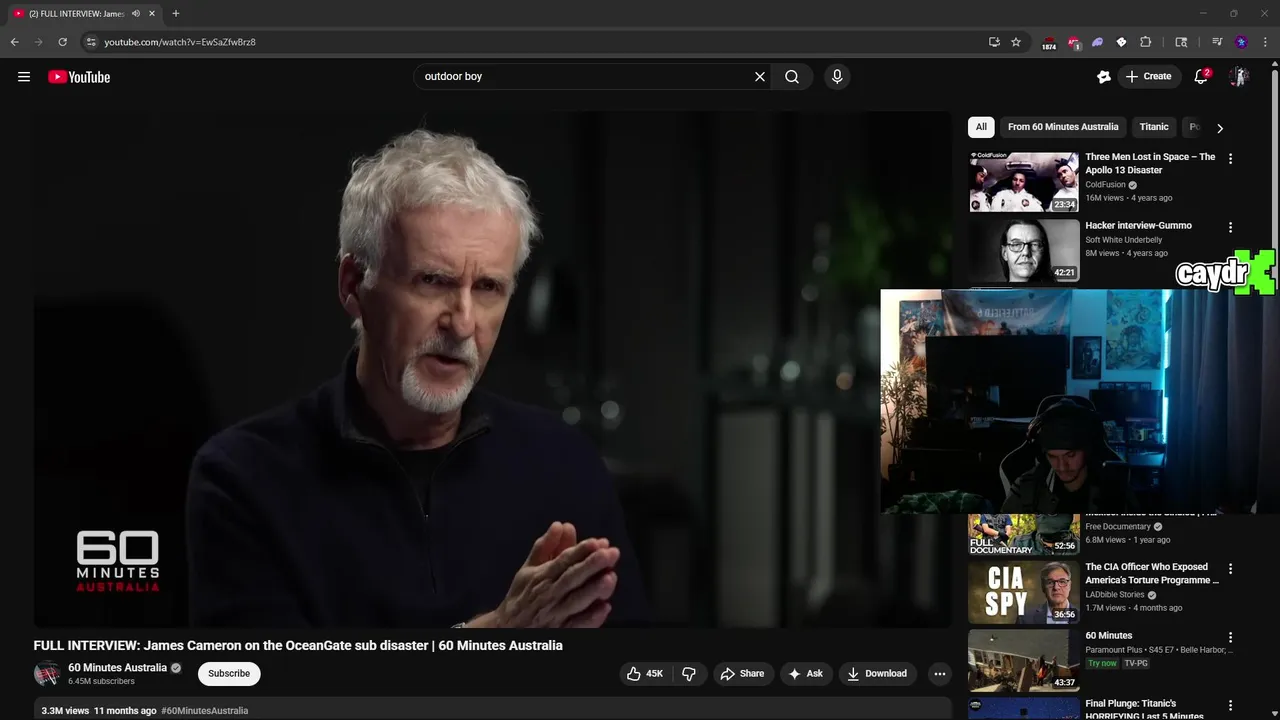Dislike the video with thumbs down
The height and width of the screenshot is (720, 1280).
click(689, 674)
